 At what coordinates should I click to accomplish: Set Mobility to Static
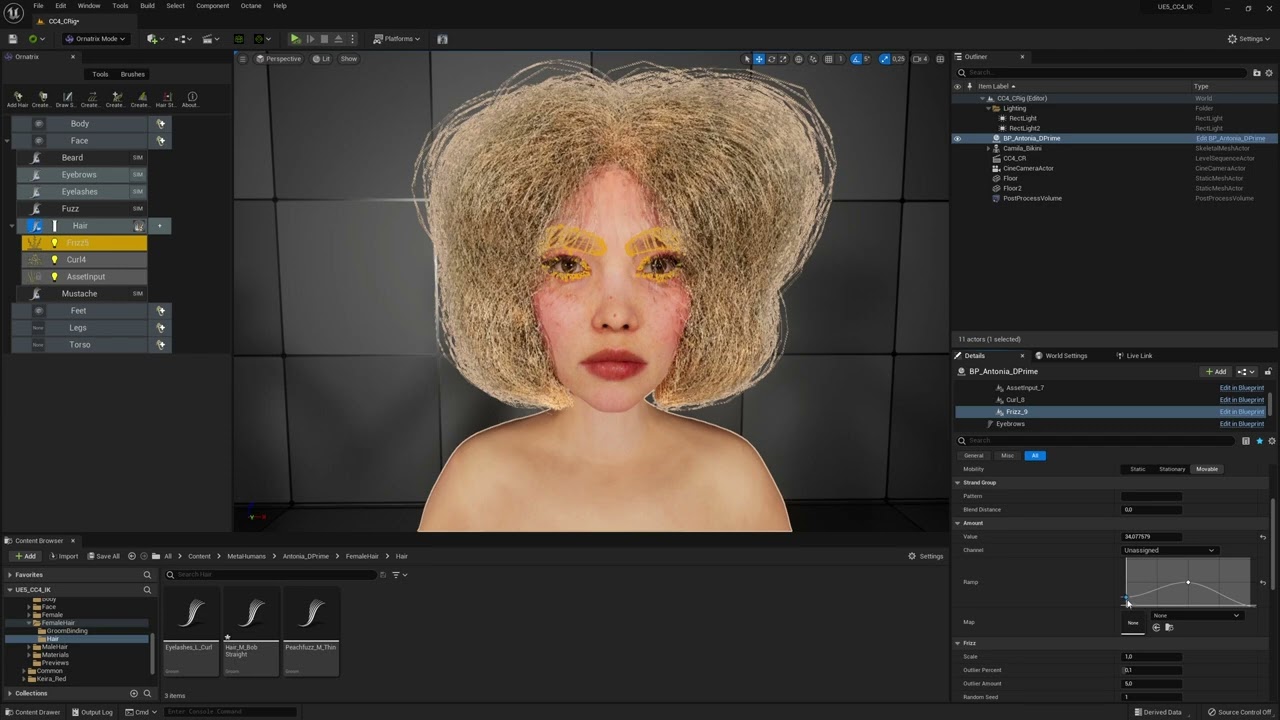(1137, 469)
